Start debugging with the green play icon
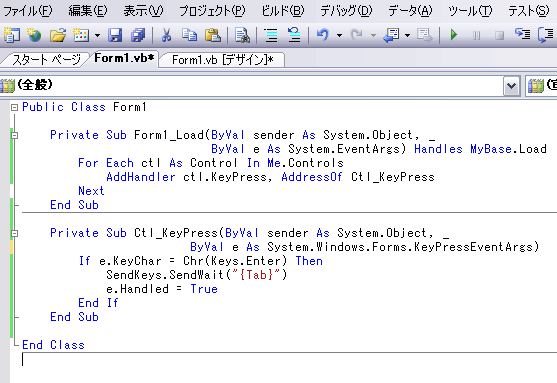 [454, 35]
